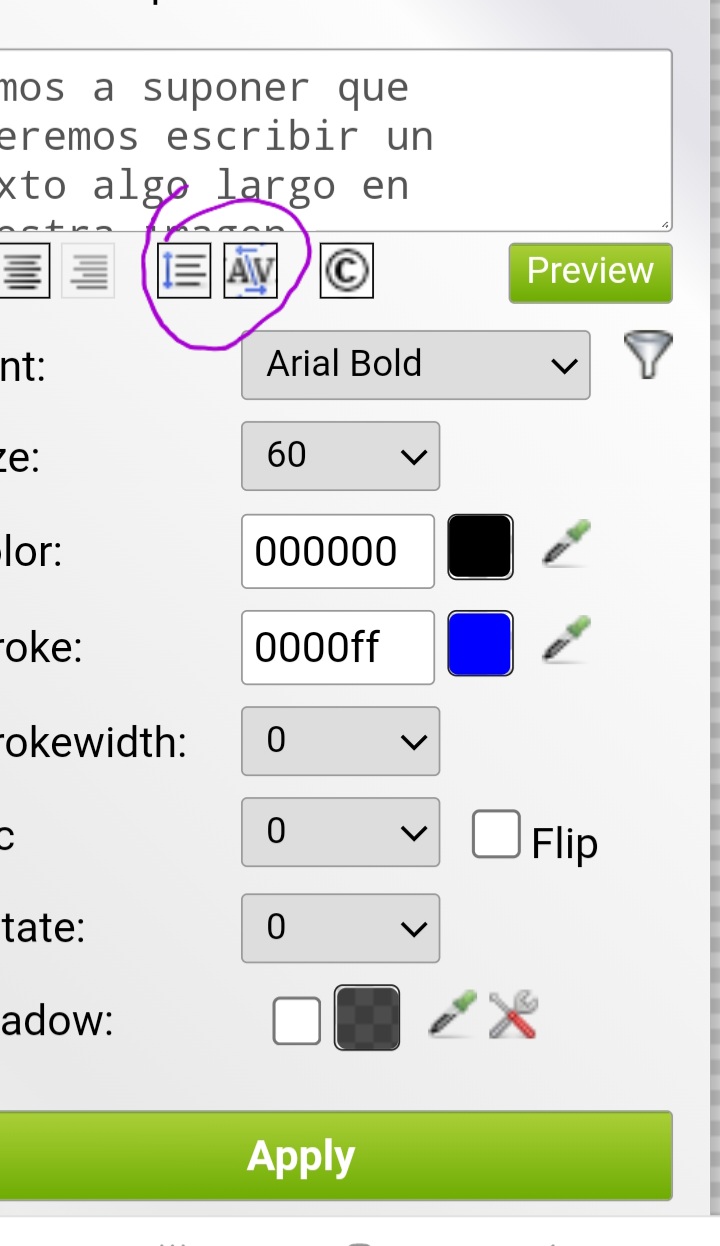Pick stroke color with eyedropper
The width and height of the screenshot is (720, 1246).
pos(566,642)
